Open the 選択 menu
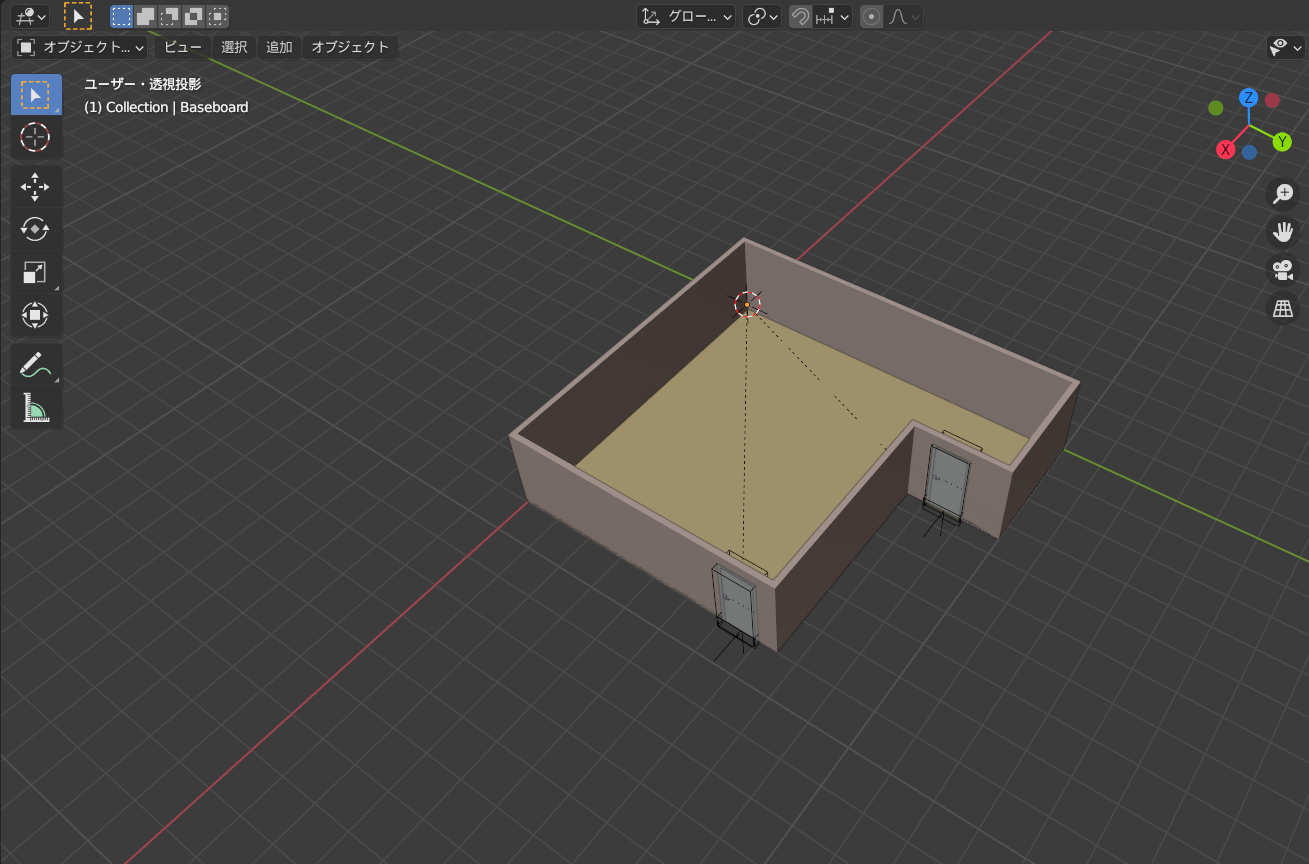 pyautogui.click(x=234, y=47)
